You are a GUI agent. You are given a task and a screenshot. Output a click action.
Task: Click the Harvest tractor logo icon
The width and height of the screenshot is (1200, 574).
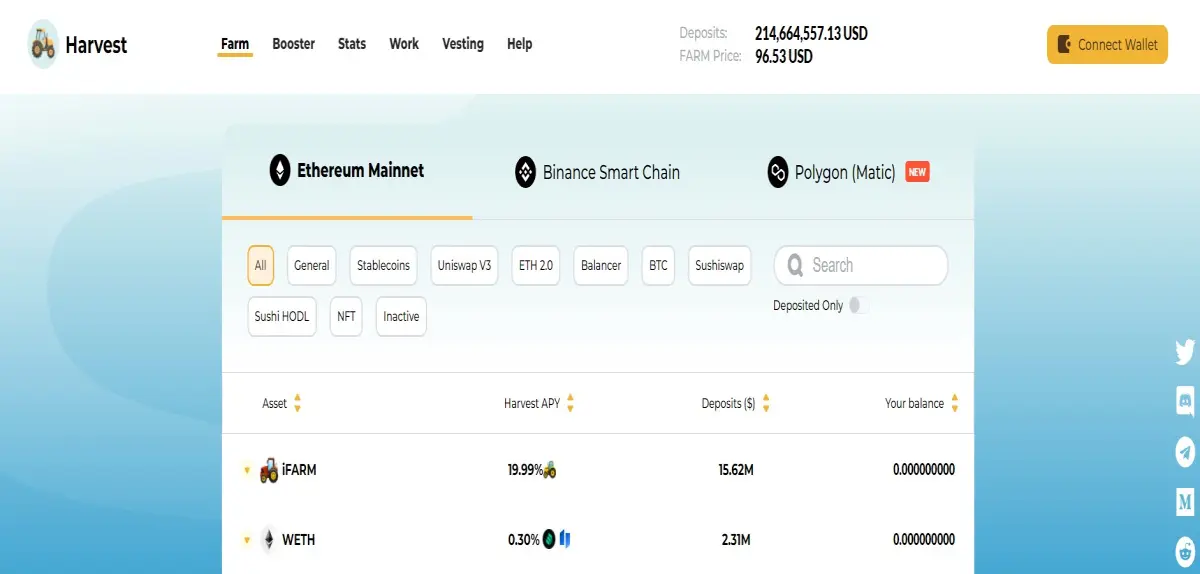coord(43,44)
